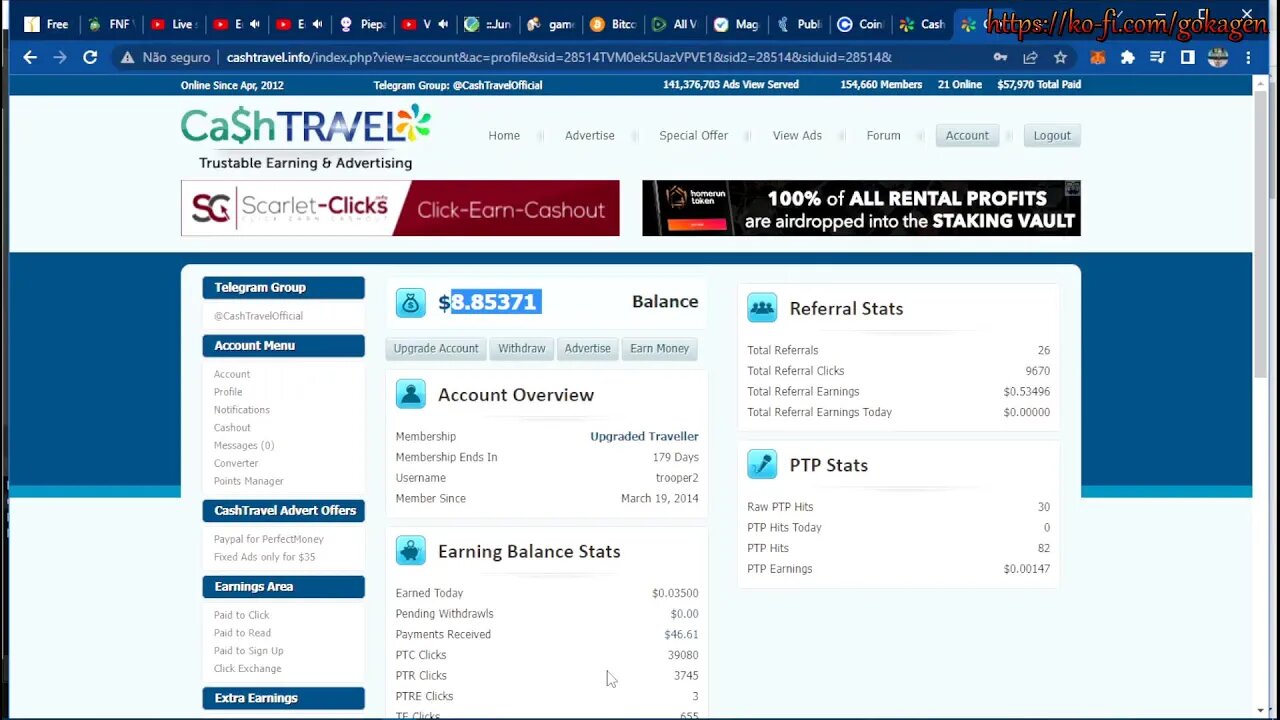Switch to the game tab

[549, 24]
